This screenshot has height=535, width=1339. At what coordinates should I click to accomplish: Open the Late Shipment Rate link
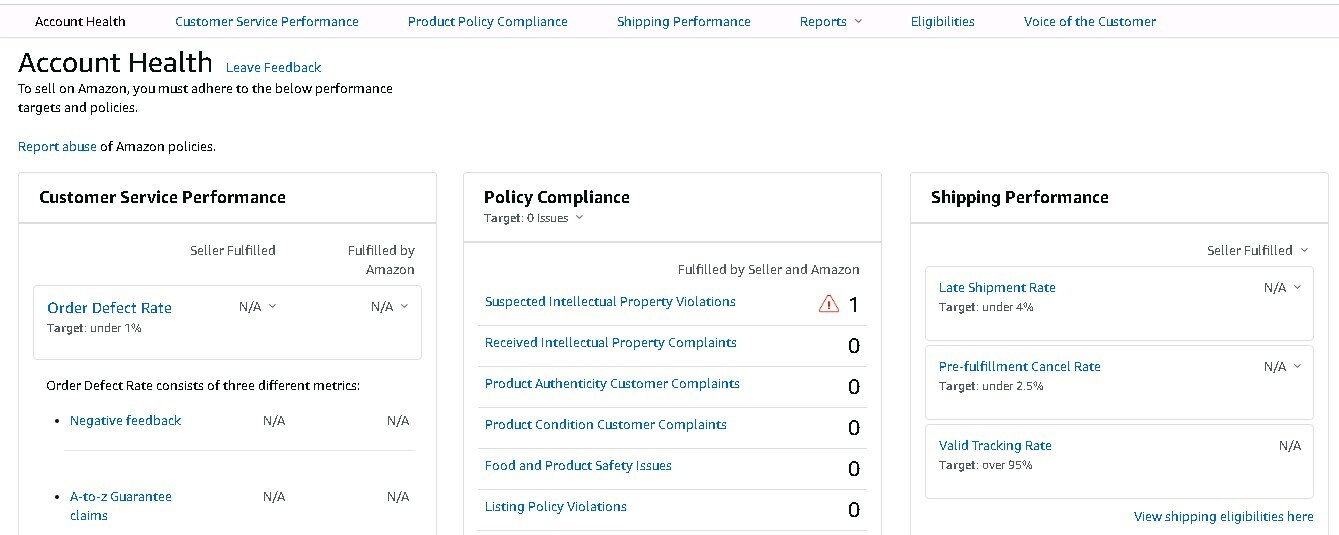click(997, 288)
